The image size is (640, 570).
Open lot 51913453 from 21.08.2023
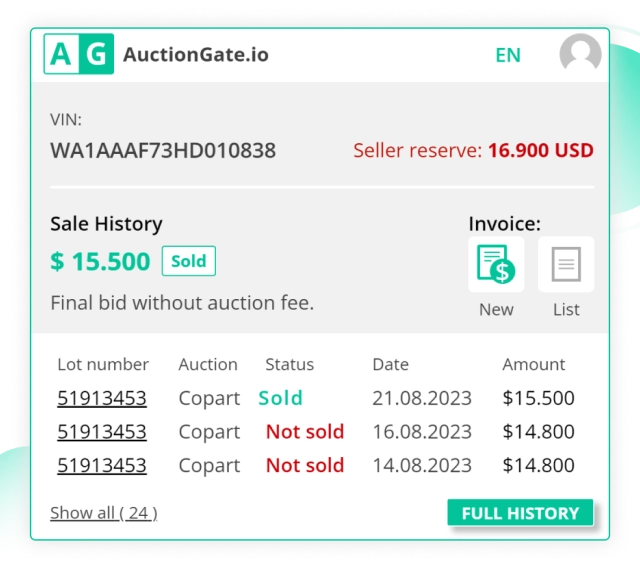pos(102,398)
